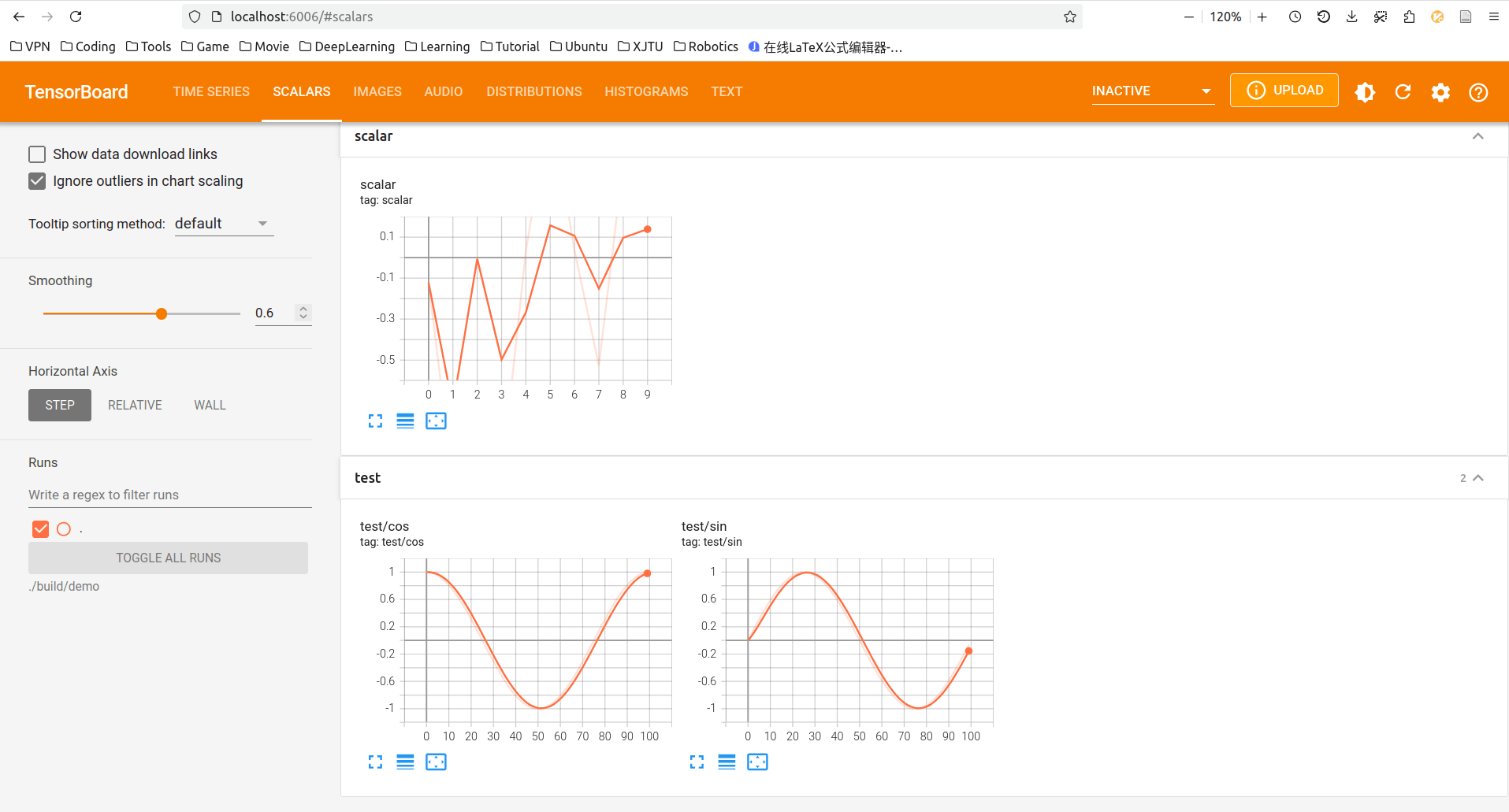Click the smoothing value 0.6 field

point(273,313)
